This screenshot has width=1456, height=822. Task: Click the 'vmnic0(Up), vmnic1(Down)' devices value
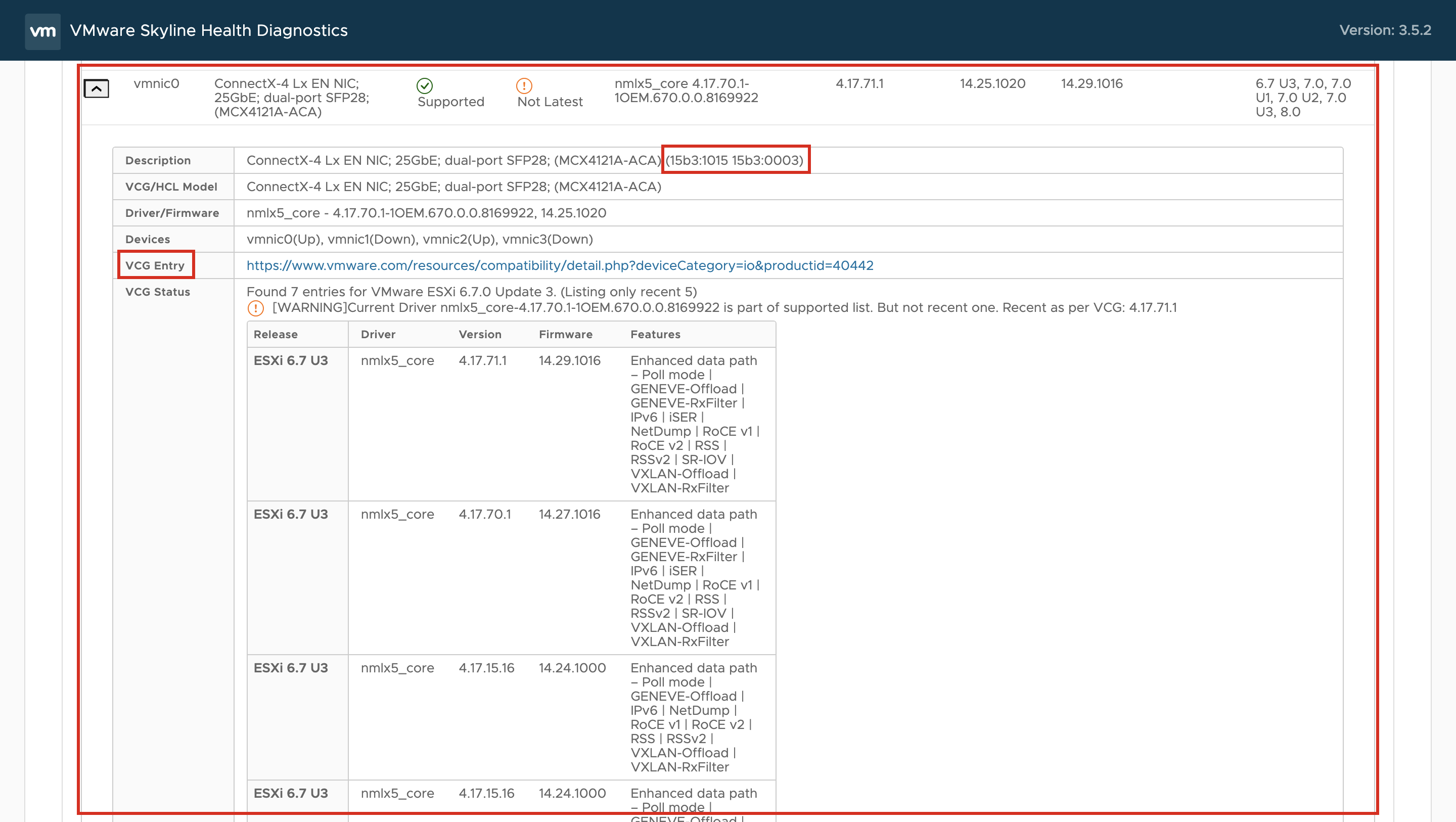[420, 239]
